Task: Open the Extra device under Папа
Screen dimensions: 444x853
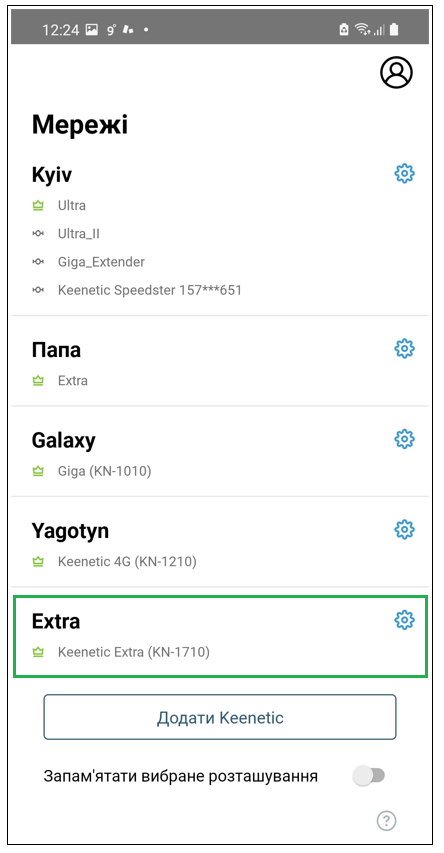Action: 72,381
